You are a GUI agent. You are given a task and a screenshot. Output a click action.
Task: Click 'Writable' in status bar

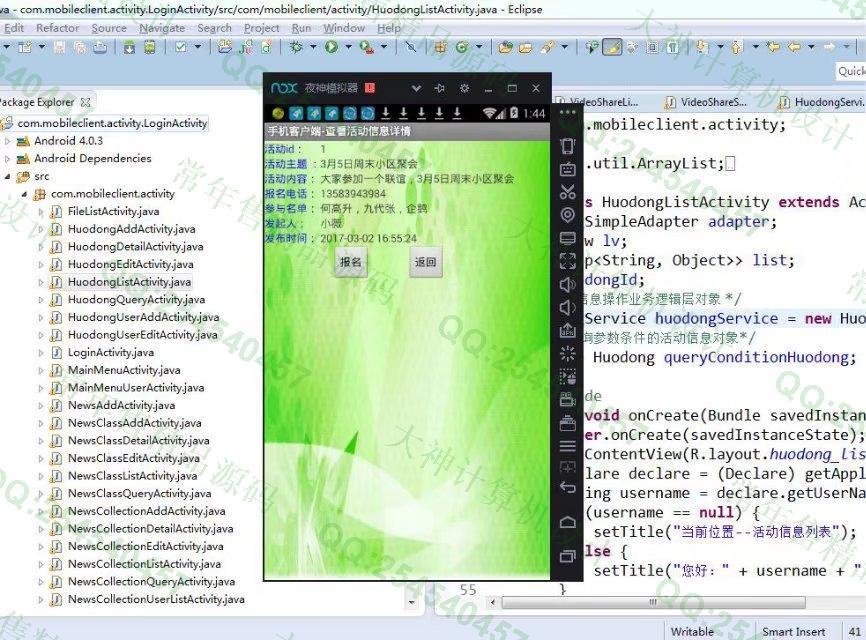point(692,632)
